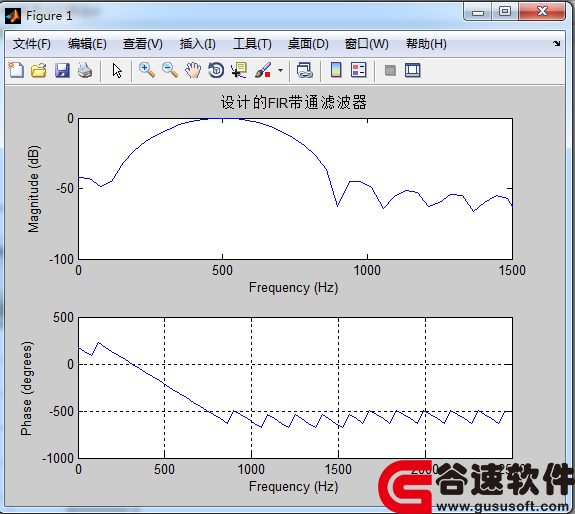Open the 文件(F) menu
Screen dimensions: 575x514
(32, 44)
